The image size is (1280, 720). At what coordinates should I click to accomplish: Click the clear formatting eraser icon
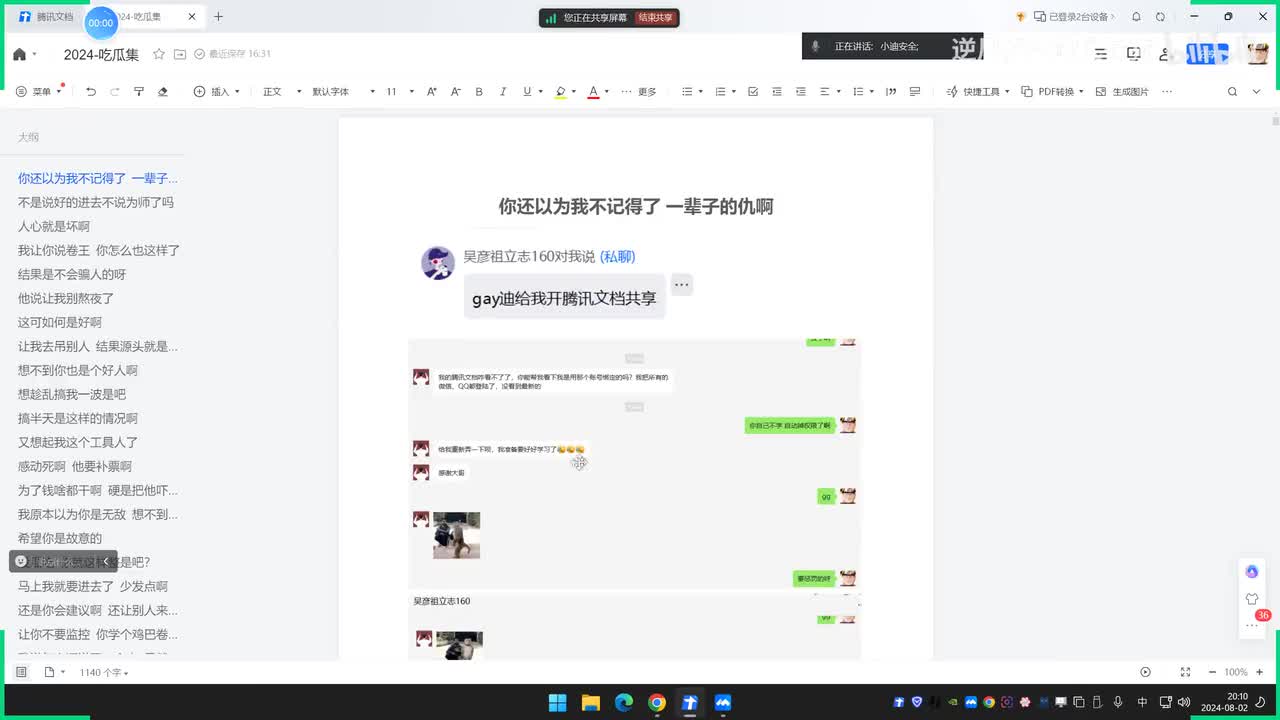click(163, 91)
